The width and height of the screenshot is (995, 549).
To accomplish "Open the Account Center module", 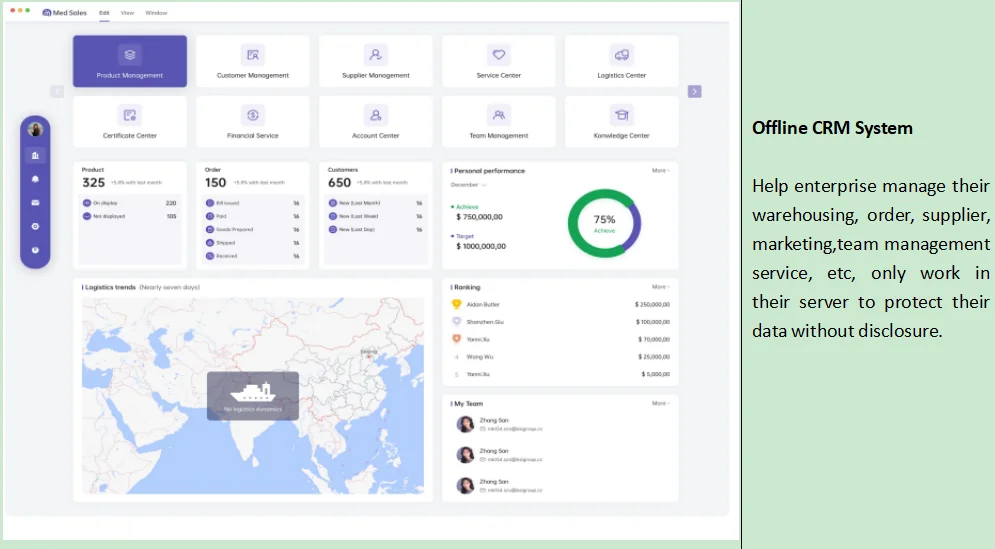I will tap(376, 122).
